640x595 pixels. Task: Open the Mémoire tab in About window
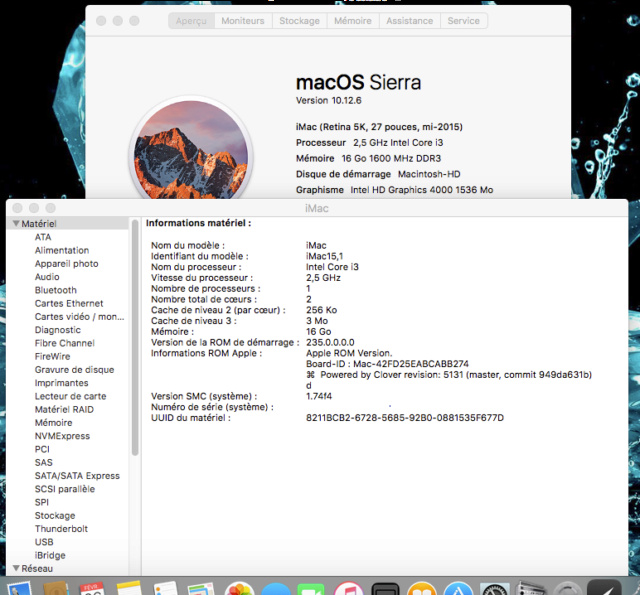click(x=353, y=21)
